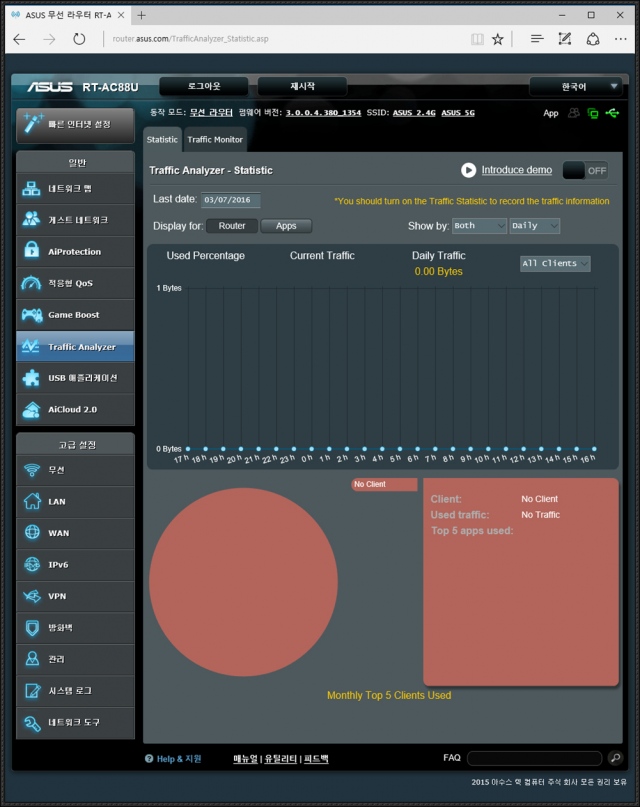
Task: Click the green network status icon
Action: point(593,113)
